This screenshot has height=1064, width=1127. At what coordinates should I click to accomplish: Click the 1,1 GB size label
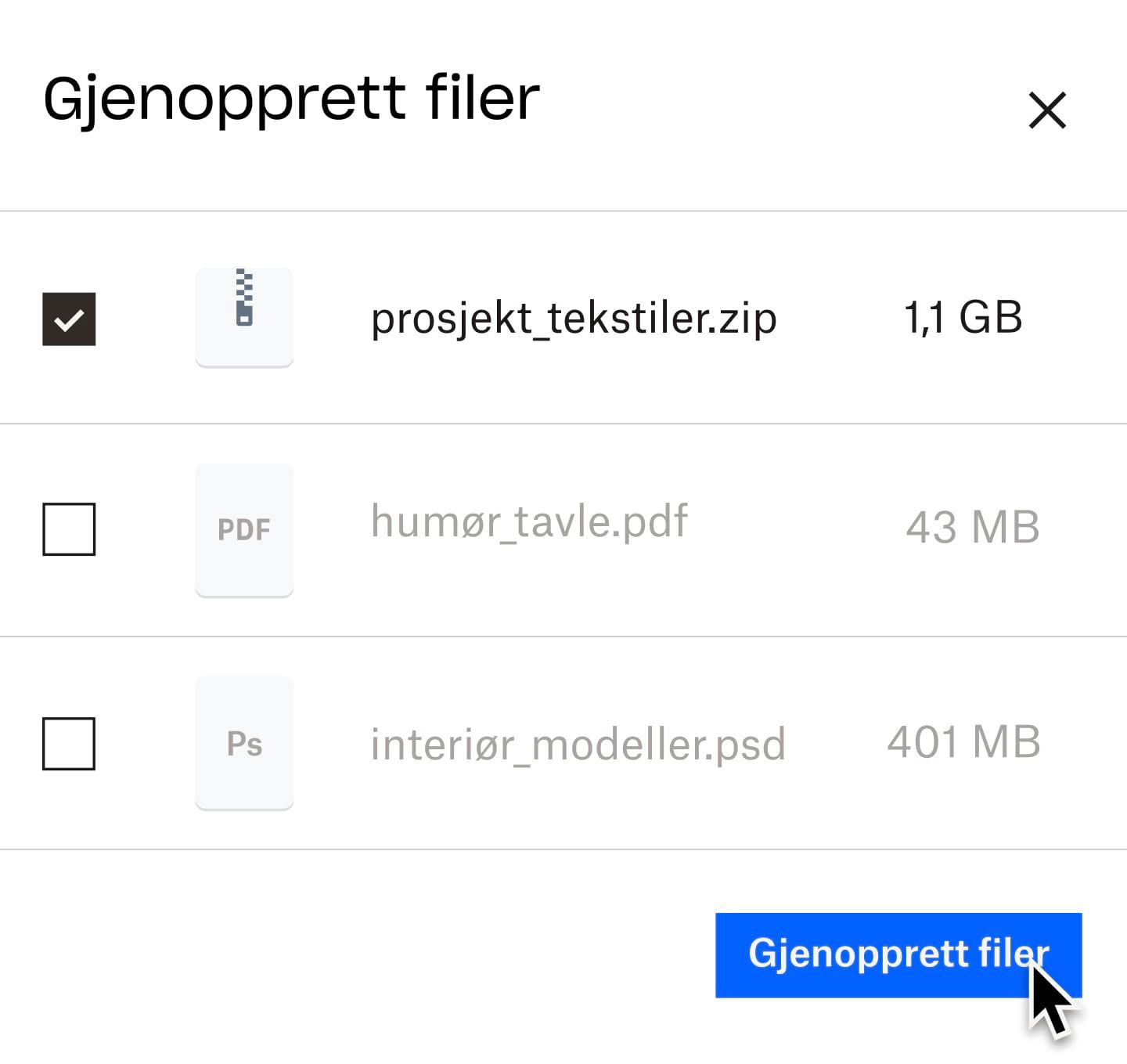(963, 316)
